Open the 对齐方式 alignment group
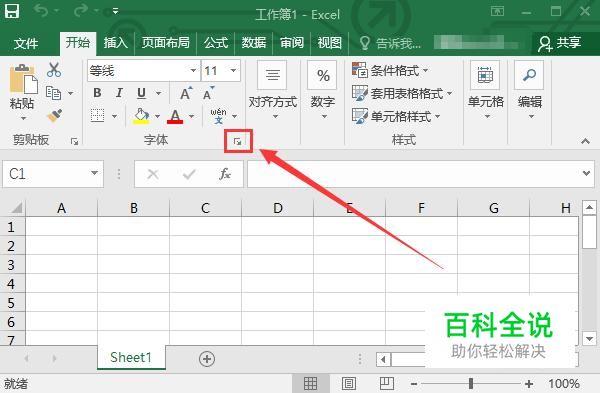 [272, 90]
